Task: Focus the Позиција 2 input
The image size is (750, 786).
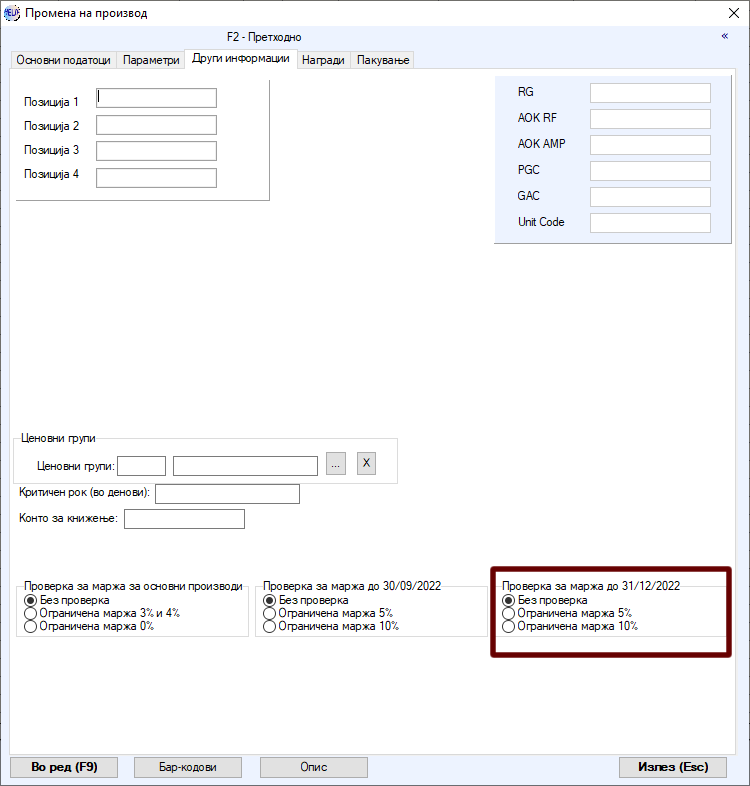Action: point(156,125)
